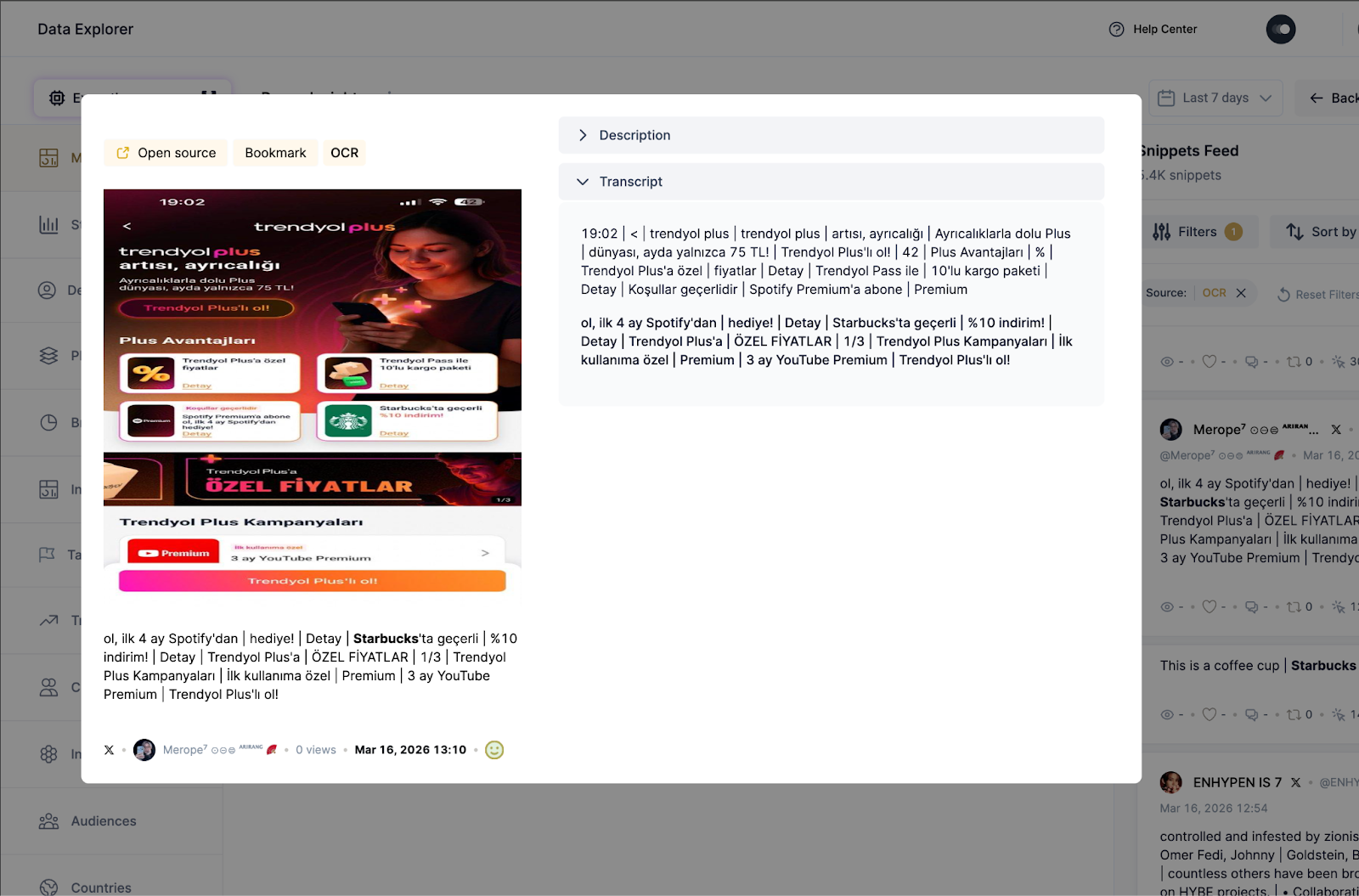Click the first sidebar dashboard chart icon
Image resolution: width=1359 pixels, height=896 pixels.
point(48,158)
